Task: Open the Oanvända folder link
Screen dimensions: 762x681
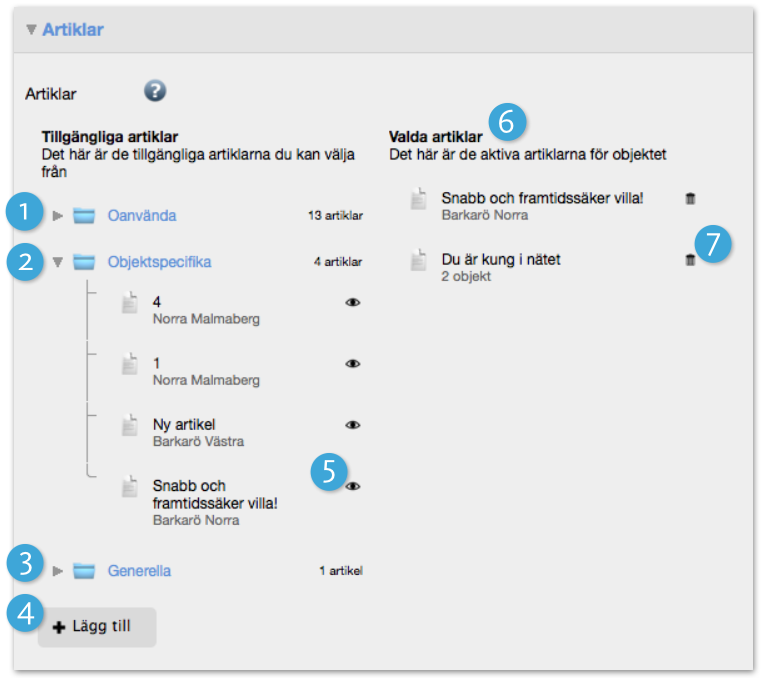Action: click(141, 215)
